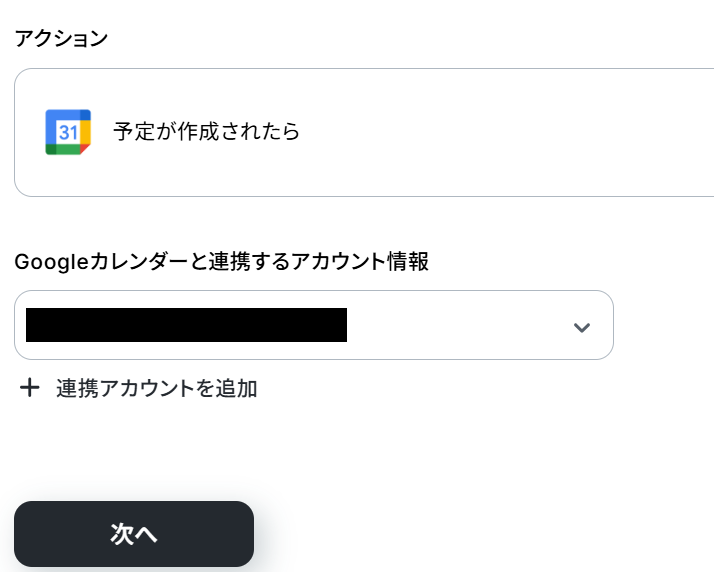Click the plus icon for adding an account
This screenshot has height=572, width=714.
30,388
